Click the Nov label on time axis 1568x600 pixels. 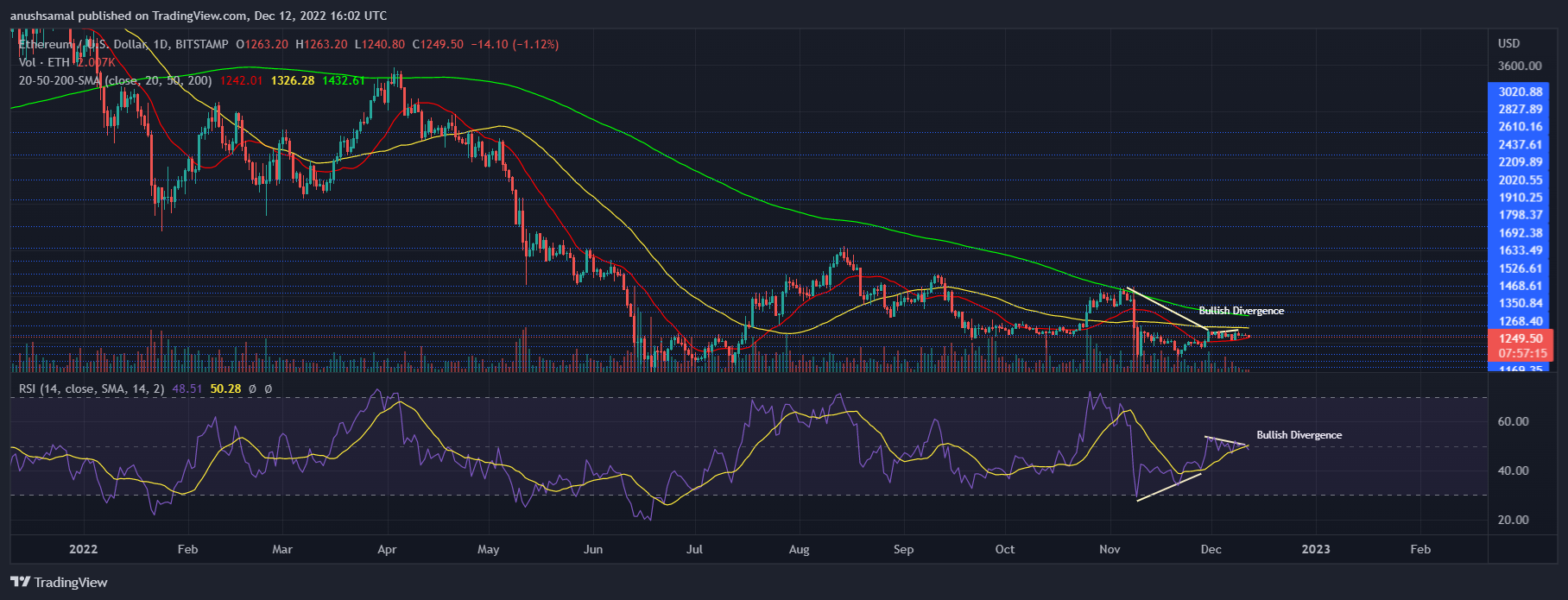1110,549
